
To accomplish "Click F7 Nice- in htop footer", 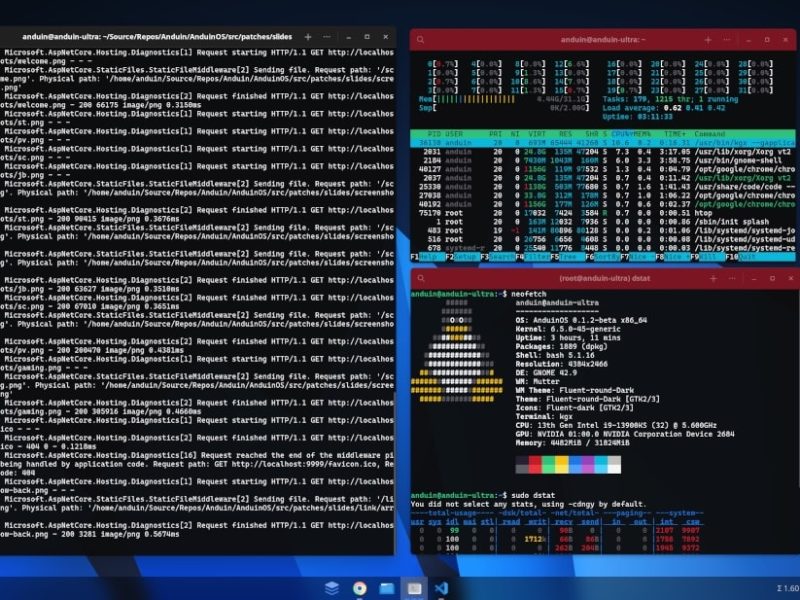I will point(638,257).
